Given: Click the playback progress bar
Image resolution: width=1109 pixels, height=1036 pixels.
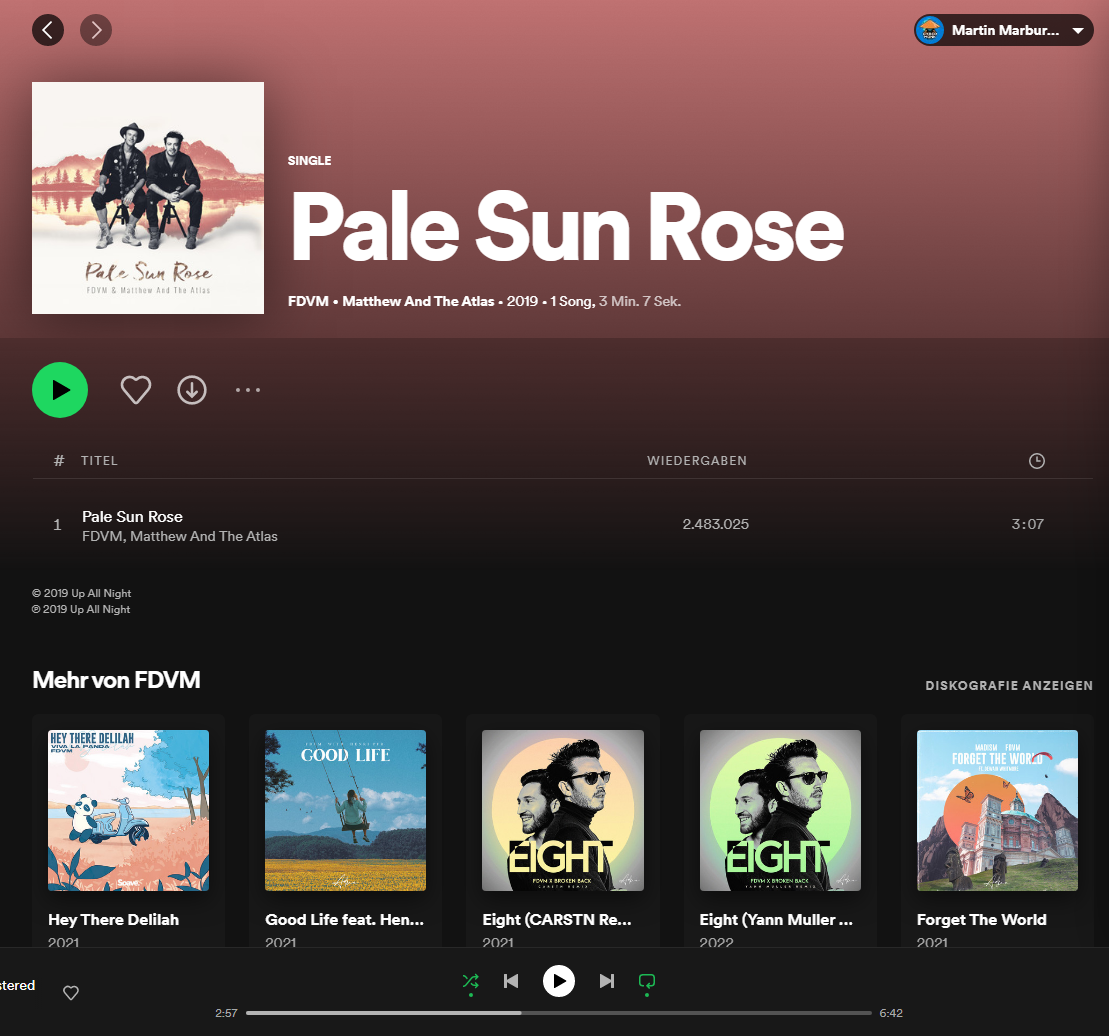Looking at the screenshot, I should [x=559, y=1013].
